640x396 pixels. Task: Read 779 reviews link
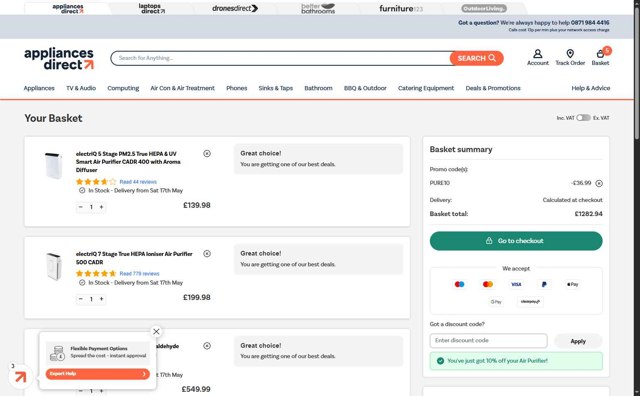[139, 274]
